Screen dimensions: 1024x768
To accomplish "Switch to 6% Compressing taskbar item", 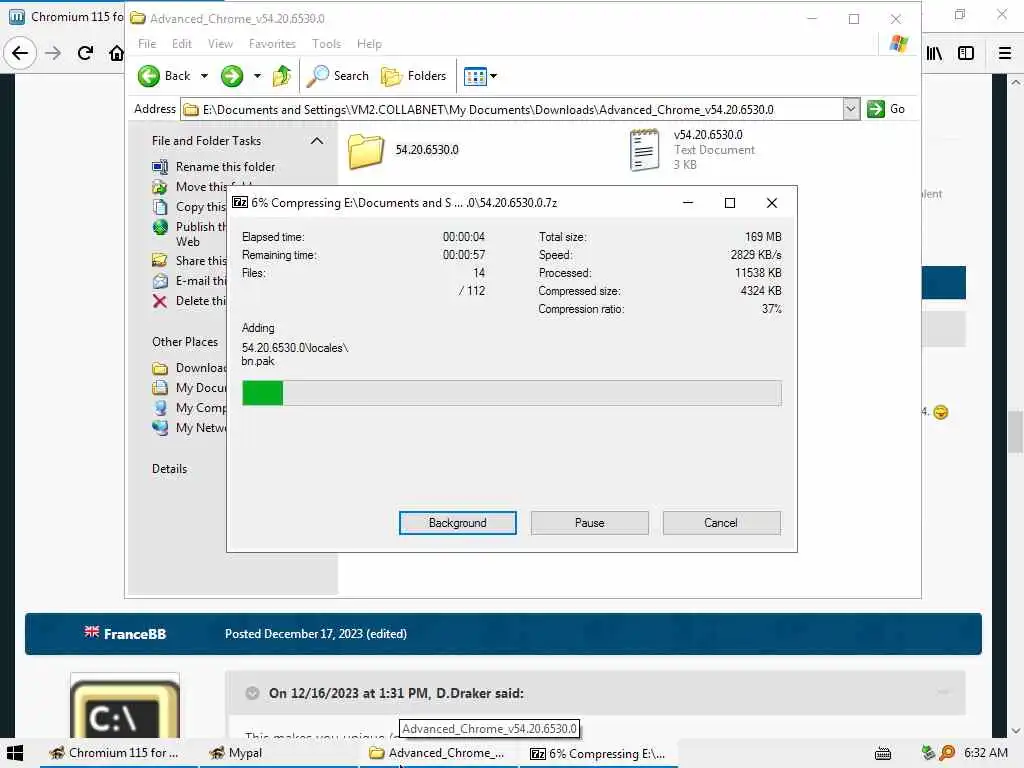I will [598, 754].
